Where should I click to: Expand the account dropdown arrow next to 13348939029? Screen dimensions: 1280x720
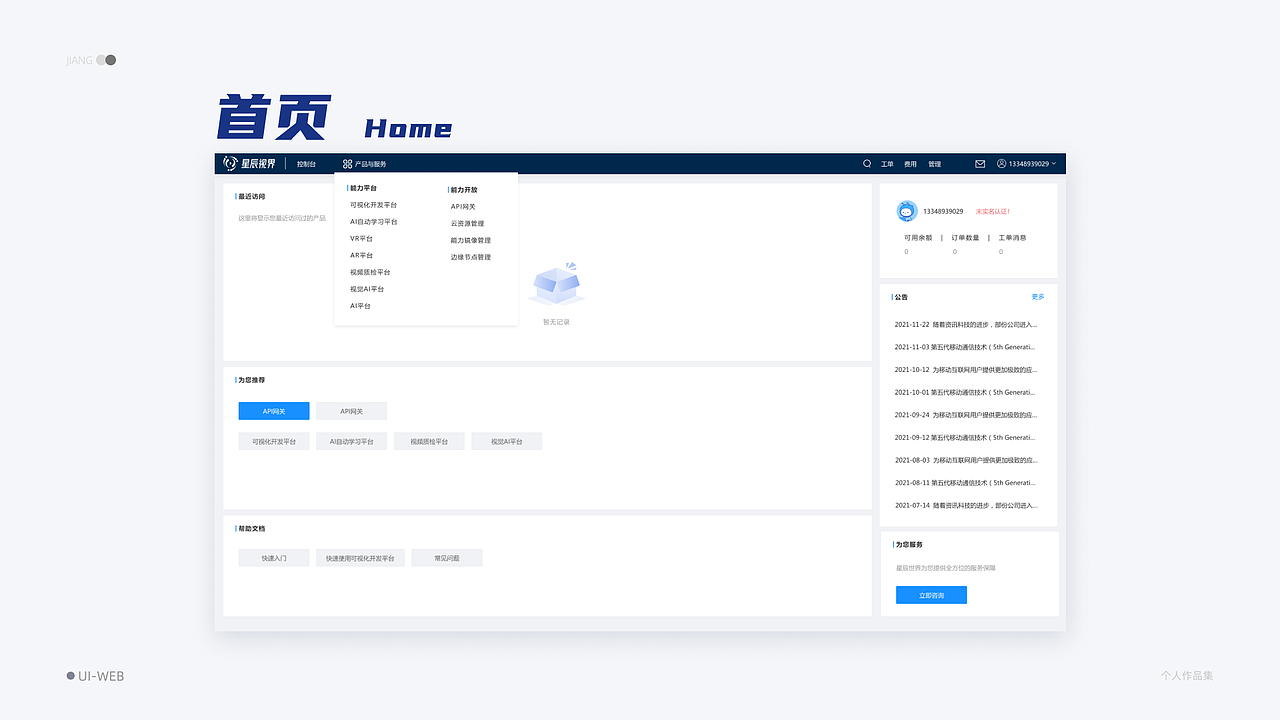1054,163
